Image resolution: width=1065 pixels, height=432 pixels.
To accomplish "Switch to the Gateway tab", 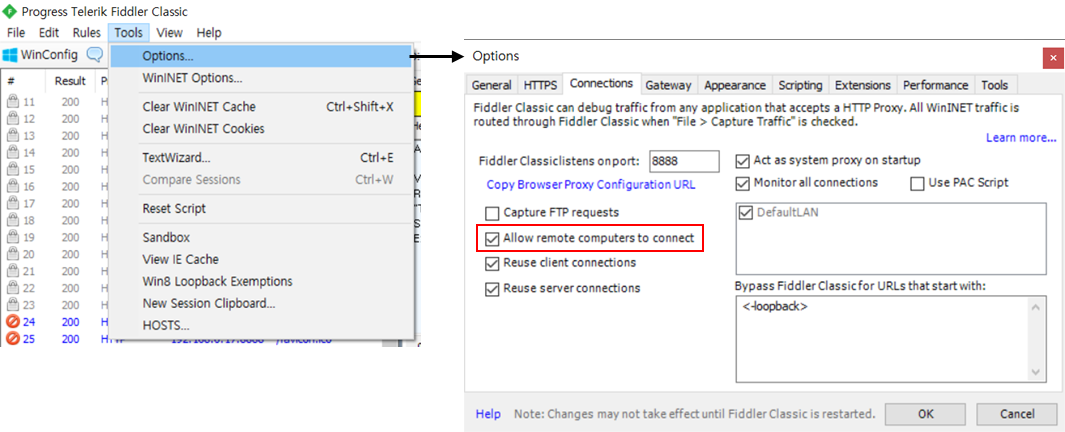I will point(669,85).
